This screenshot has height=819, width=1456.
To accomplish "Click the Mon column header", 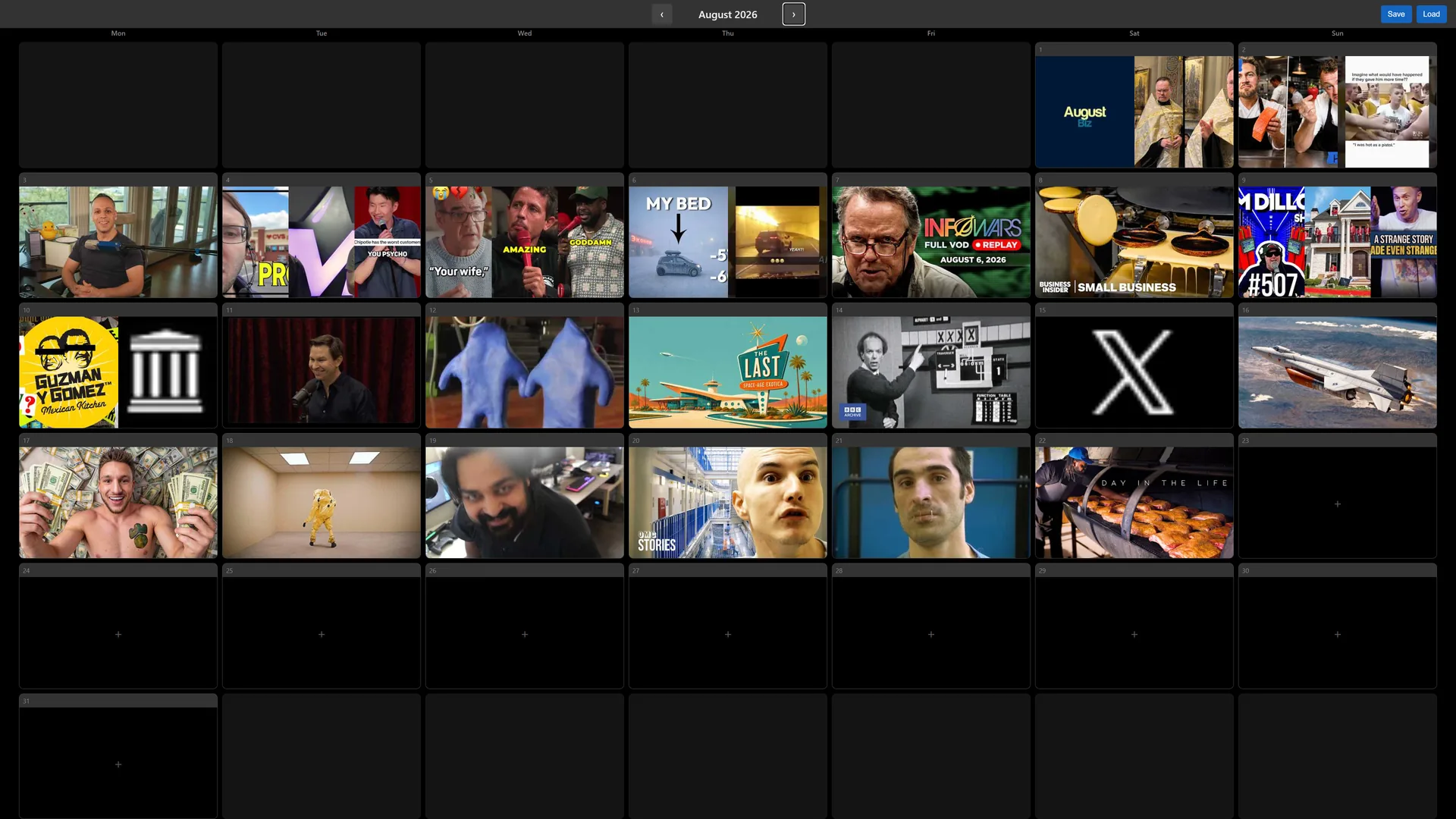I will click(x=118, y=33).
